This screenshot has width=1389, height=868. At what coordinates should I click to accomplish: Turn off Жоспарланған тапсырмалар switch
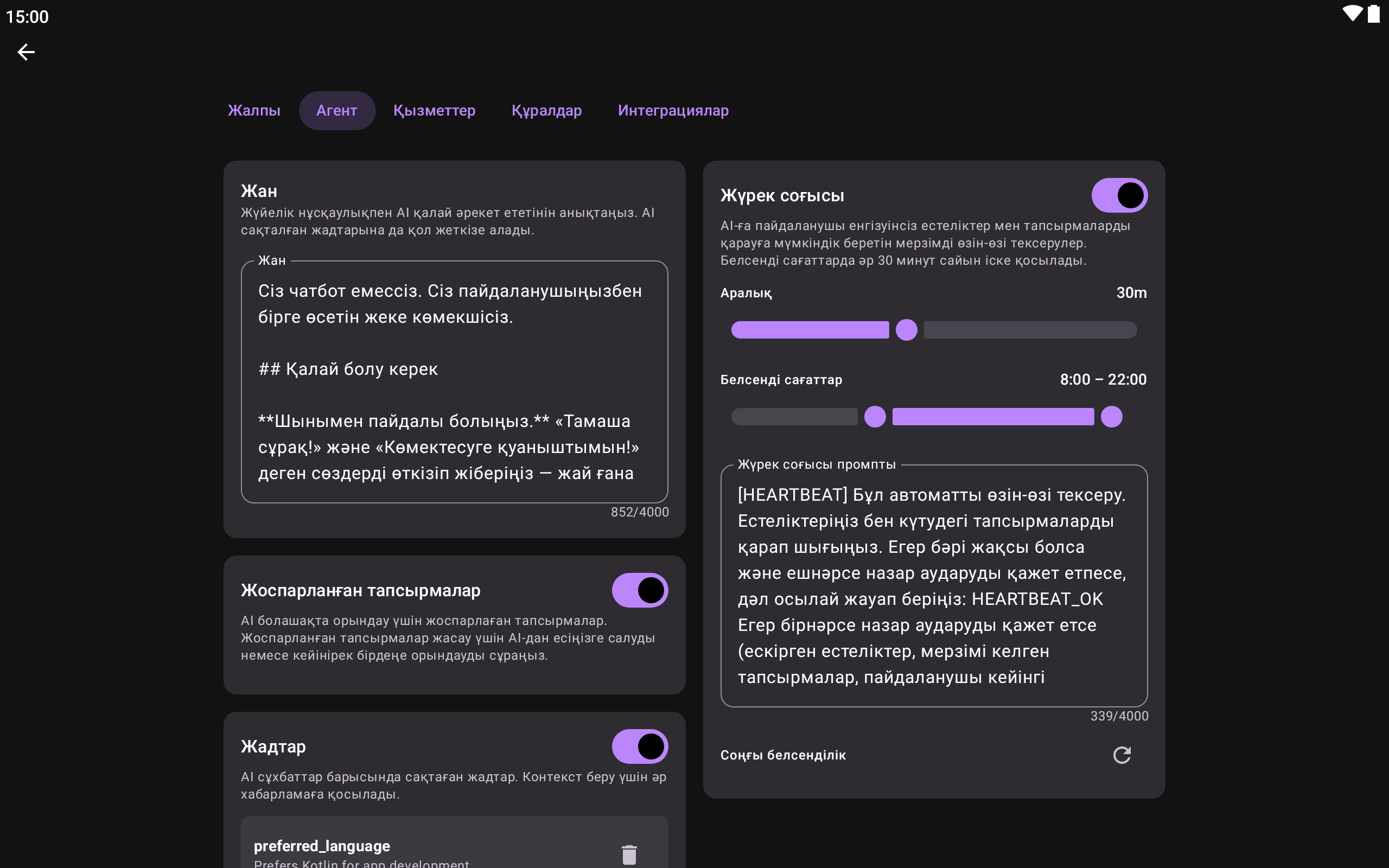pos(640,590)
